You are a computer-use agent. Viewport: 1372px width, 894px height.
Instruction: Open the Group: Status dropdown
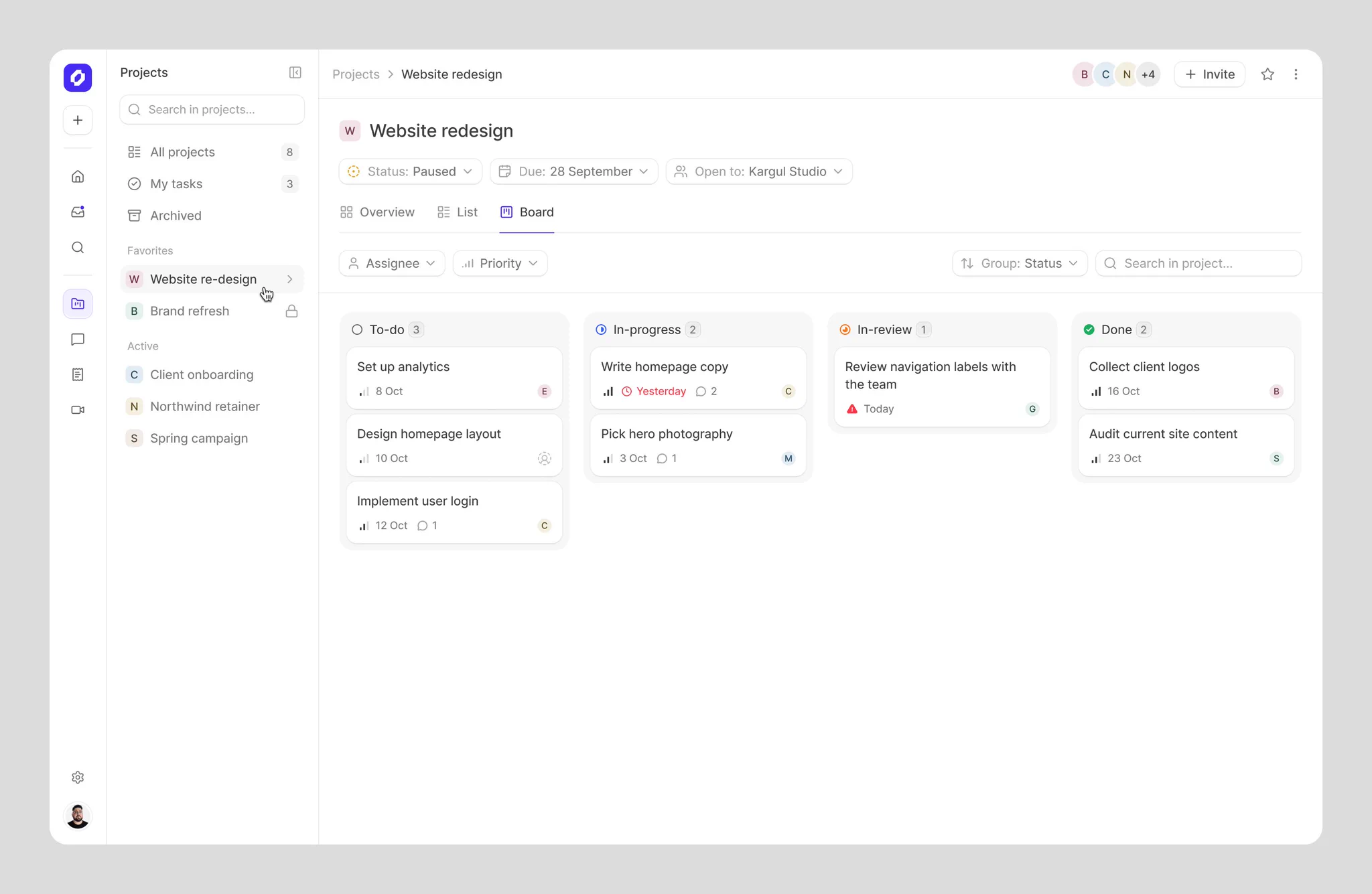pyautogui.click(x=1020, y=263)
